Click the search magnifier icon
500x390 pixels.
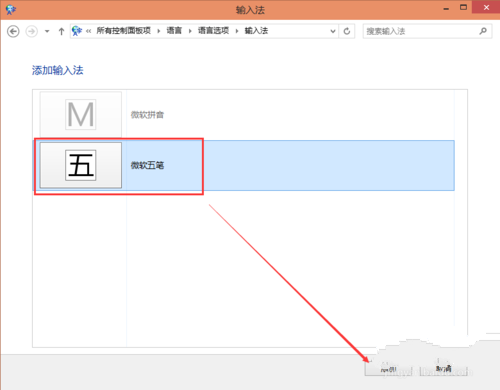pos(483,31)
